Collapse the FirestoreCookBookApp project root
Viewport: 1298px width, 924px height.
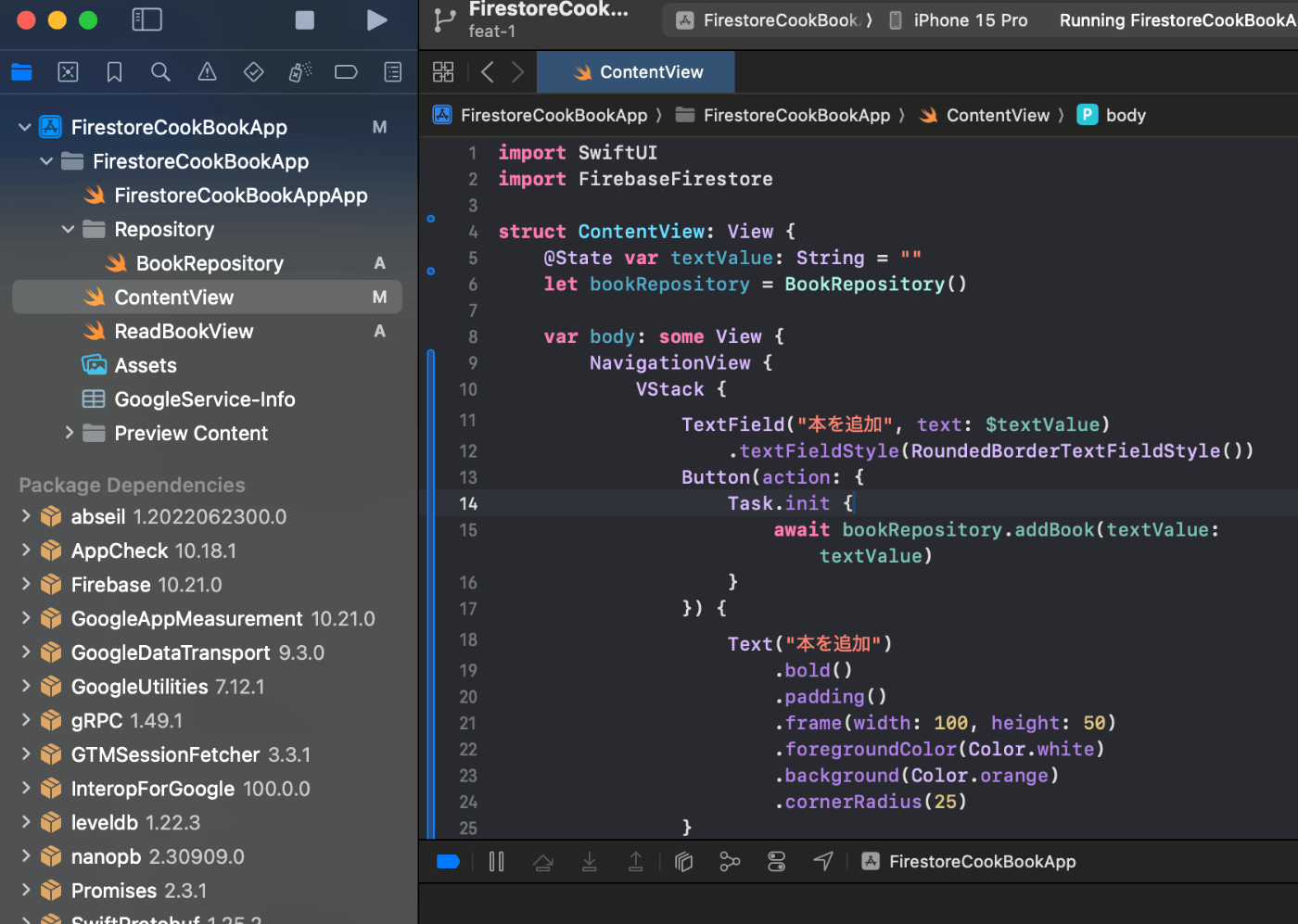(25, 127)
